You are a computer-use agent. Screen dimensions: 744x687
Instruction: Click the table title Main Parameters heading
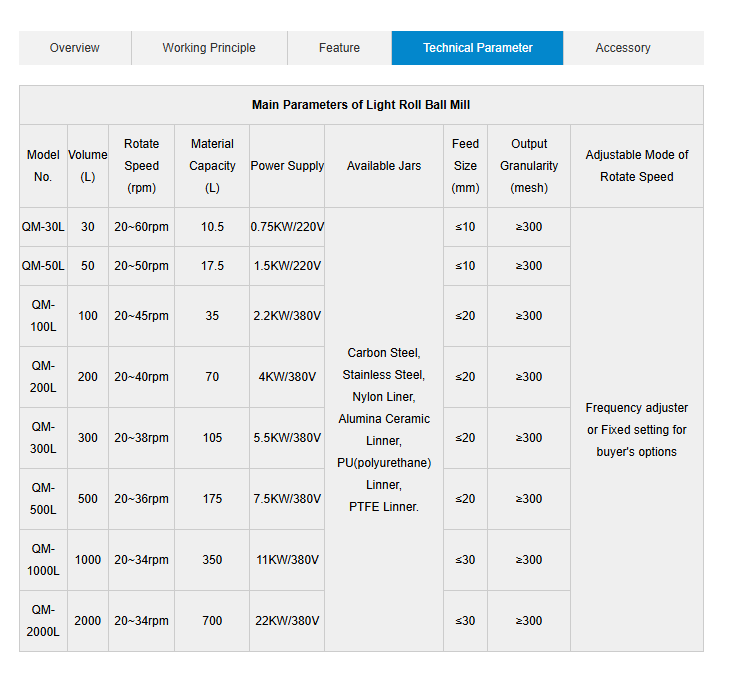(x=361, y=105)
